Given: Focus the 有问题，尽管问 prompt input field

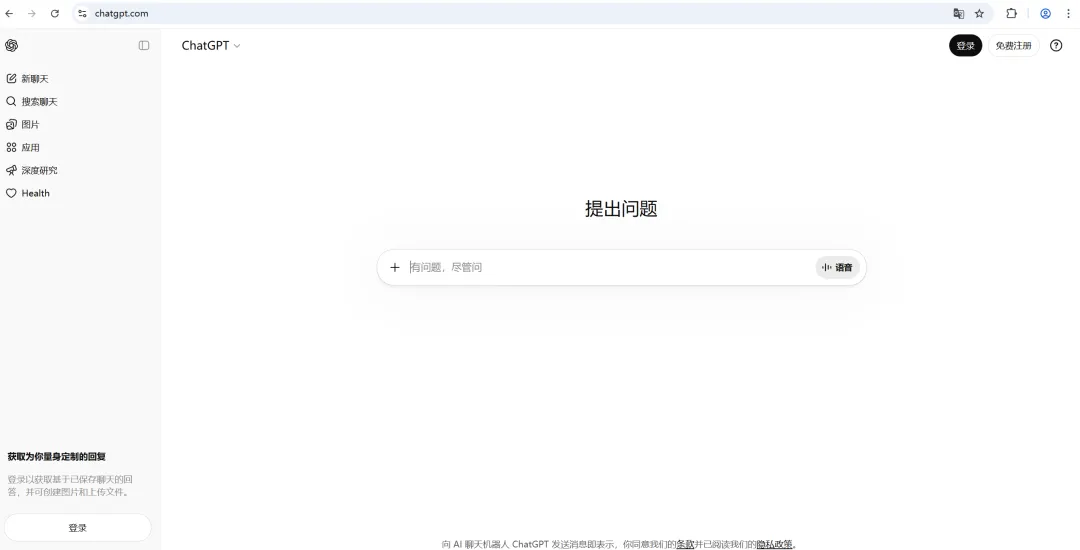Looking at the screenshot, I should pyautogui.click(x=610, y=267).
